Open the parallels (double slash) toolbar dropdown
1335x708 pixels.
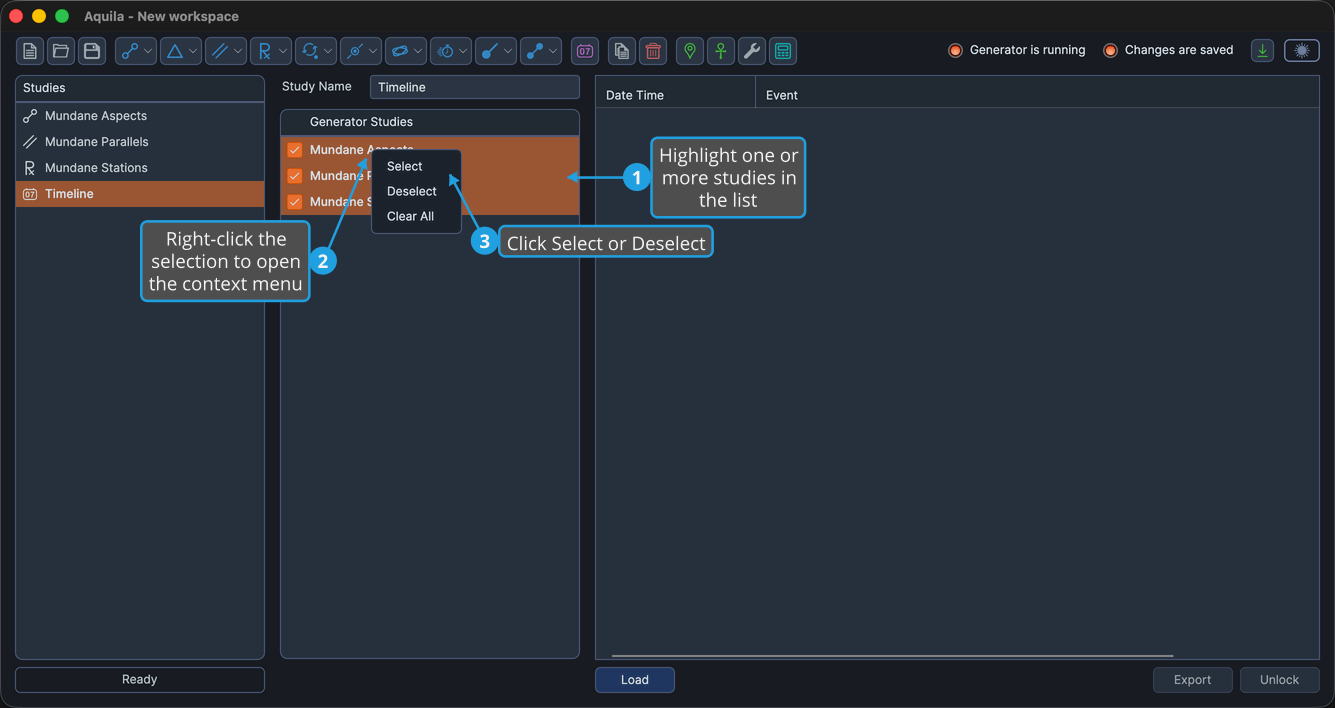pos(226,51)
